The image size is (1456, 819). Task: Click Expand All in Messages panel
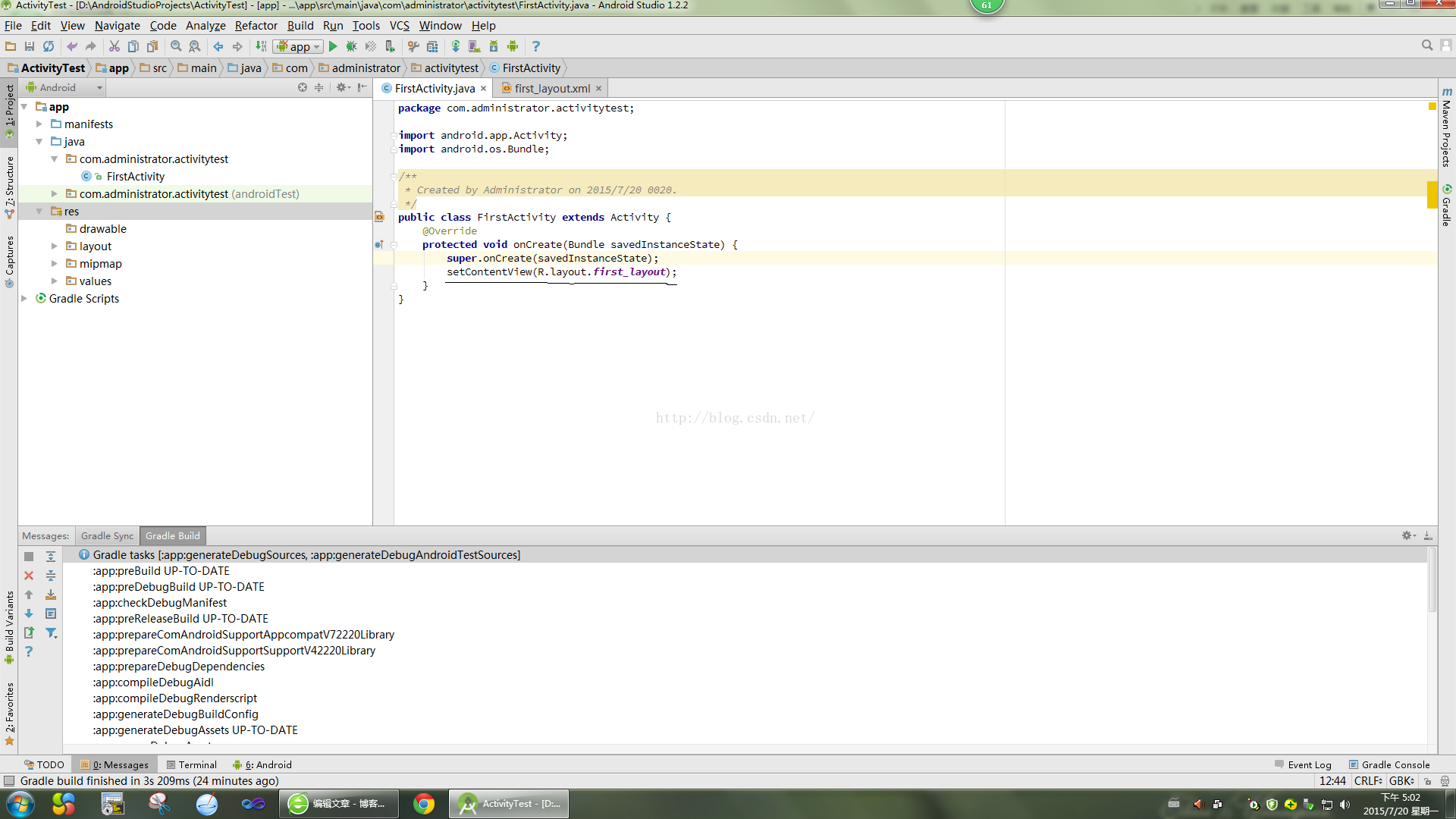pyautogui.click(x=51, y=557)
